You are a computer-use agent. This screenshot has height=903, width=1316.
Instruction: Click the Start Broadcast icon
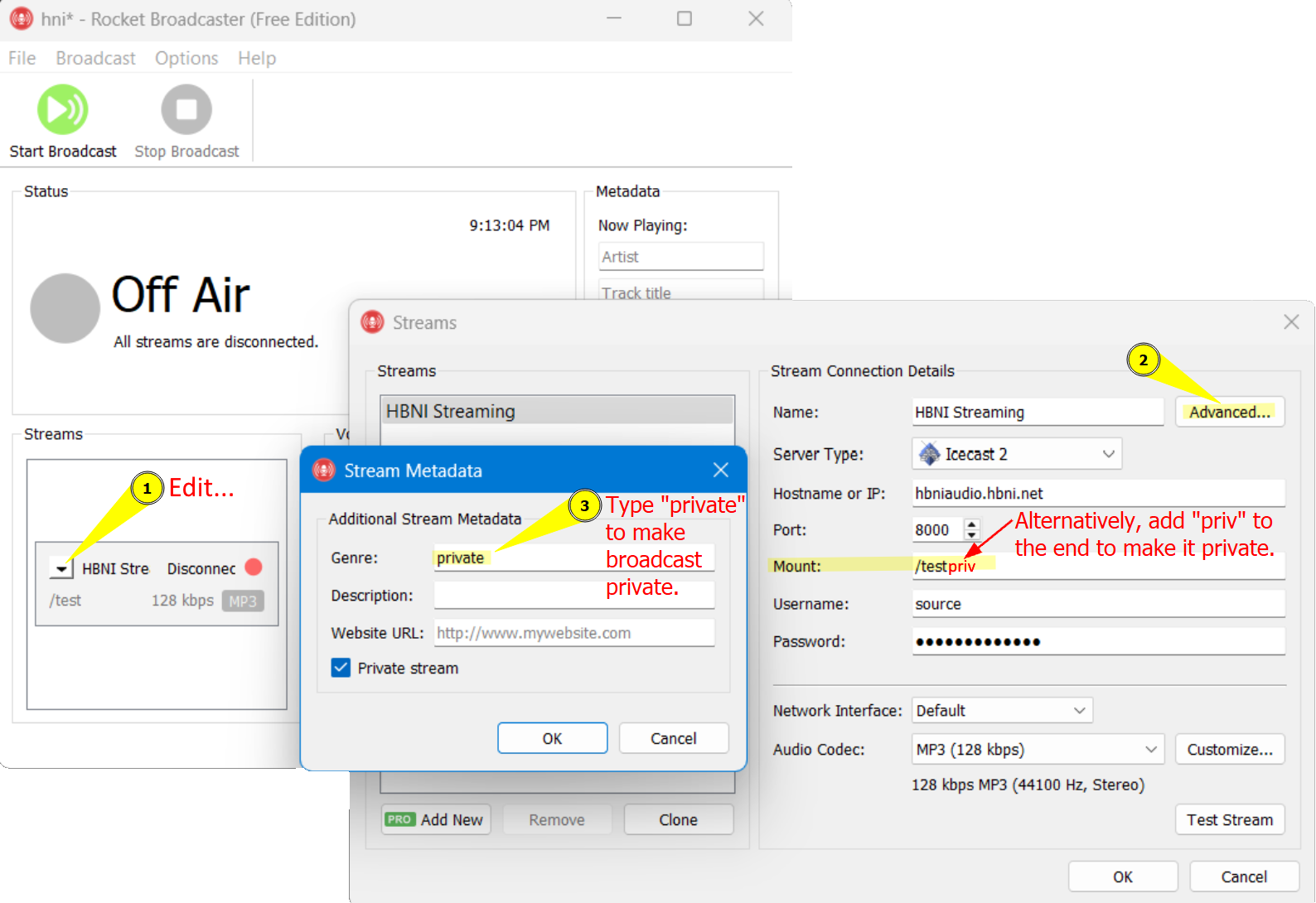click(x=62, y=109)
